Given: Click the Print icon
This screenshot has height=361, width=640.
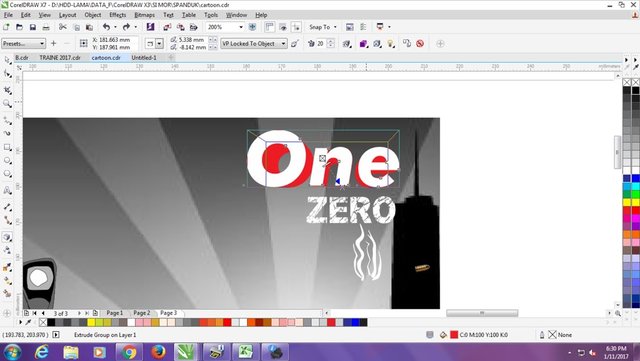Looking at the screenshot, I should [46, 27].
